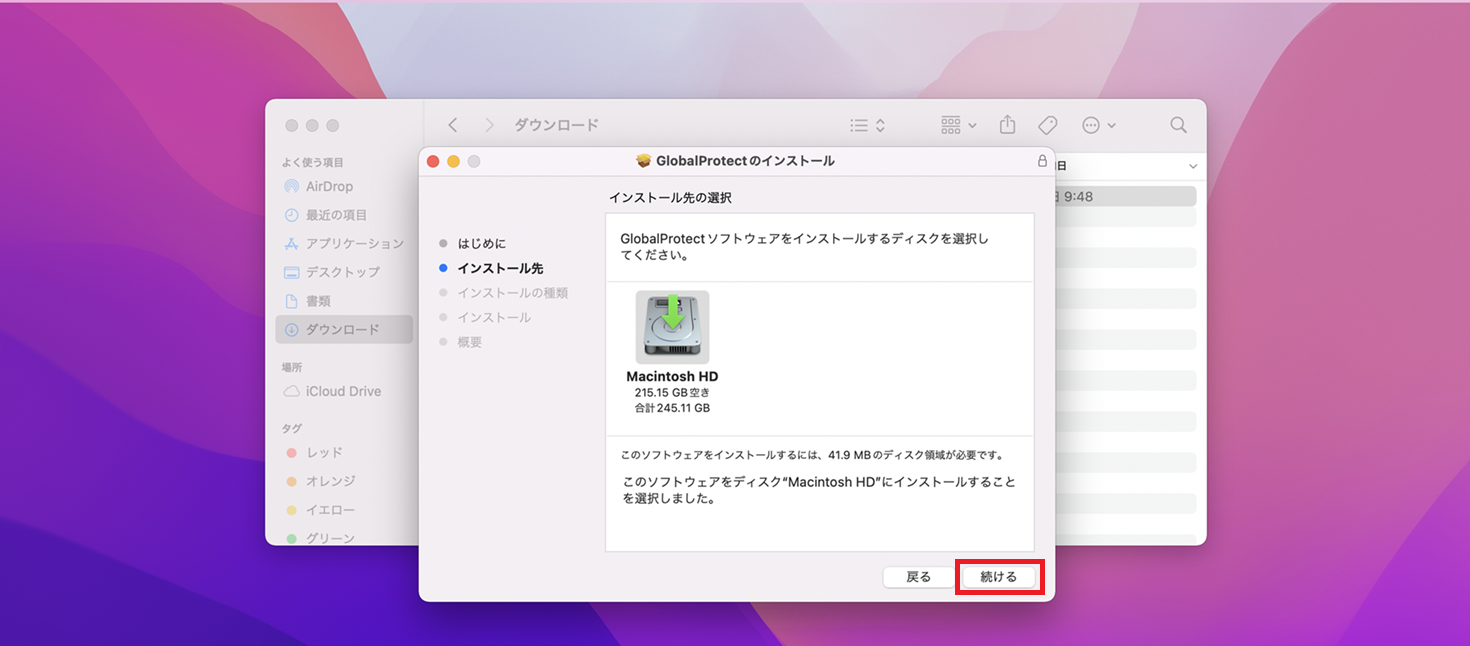
Task: Click the 続ける button in installer
Action: click(x=998, y=577)
